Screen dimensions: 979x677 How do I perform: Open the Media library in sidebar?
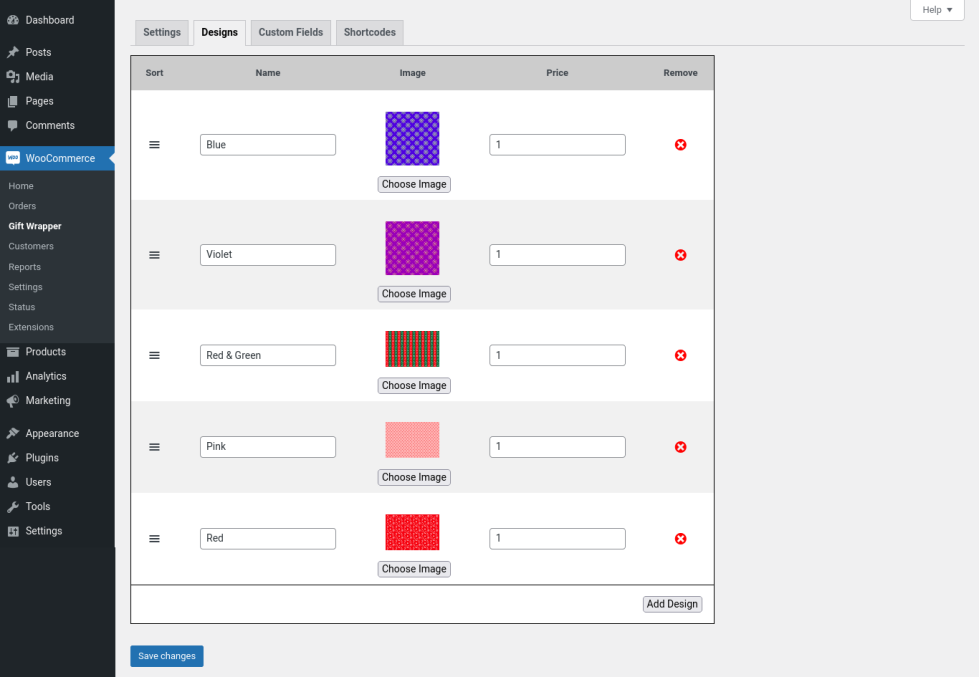pyautogui.click(x=39, y=77)
